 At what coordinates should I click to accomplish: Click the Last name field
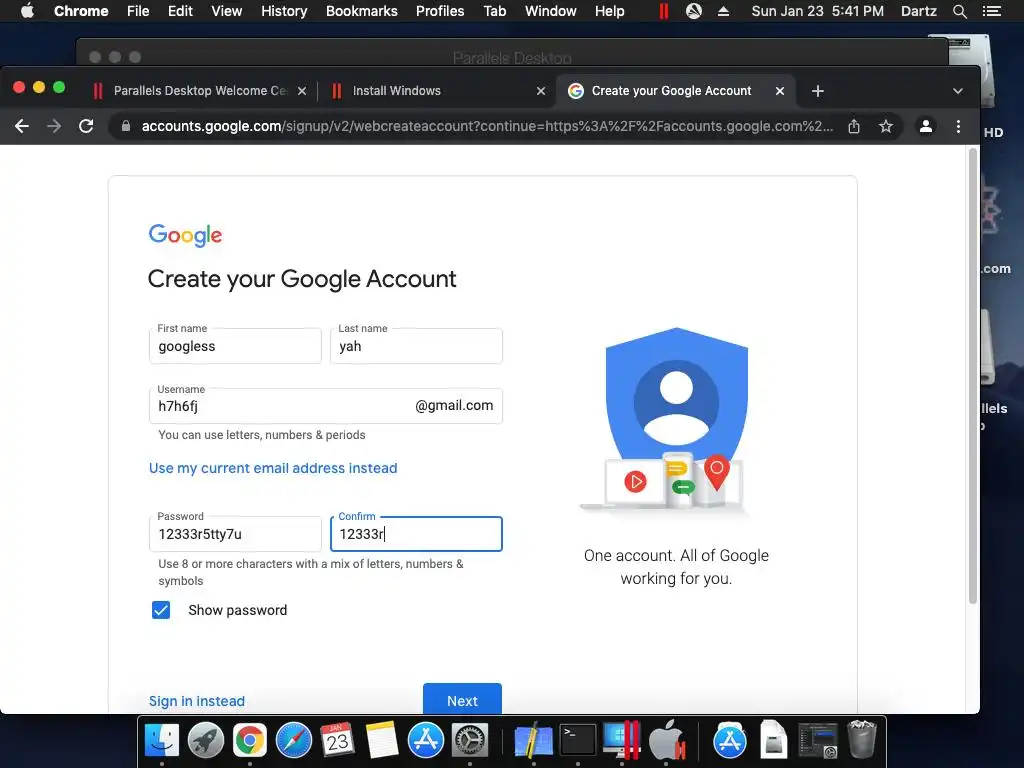pos(416,346)
